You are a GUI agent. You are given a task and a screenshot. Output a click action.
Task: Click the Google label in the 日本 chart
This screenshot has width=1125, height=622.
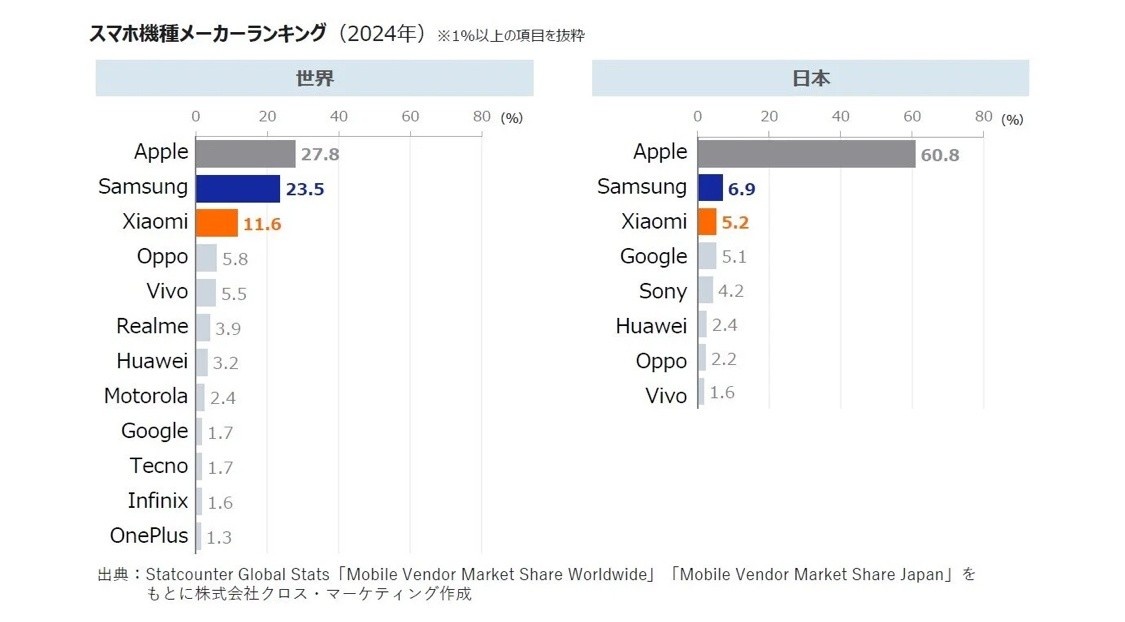654,256
